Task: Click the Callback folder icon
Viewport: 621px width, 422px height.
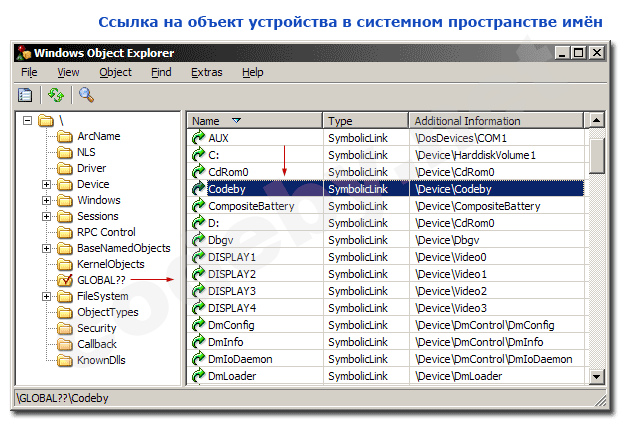Action: point(65,344)
